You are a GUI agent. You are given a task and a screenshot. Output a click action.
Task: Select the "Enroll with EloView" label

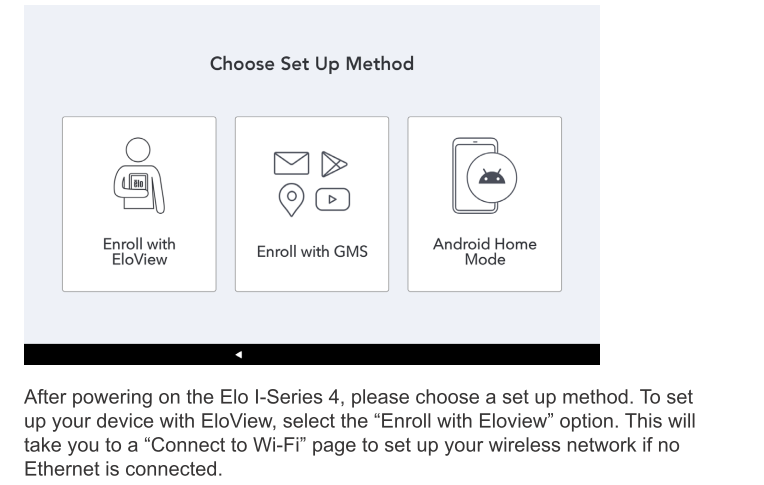[138, 251]
